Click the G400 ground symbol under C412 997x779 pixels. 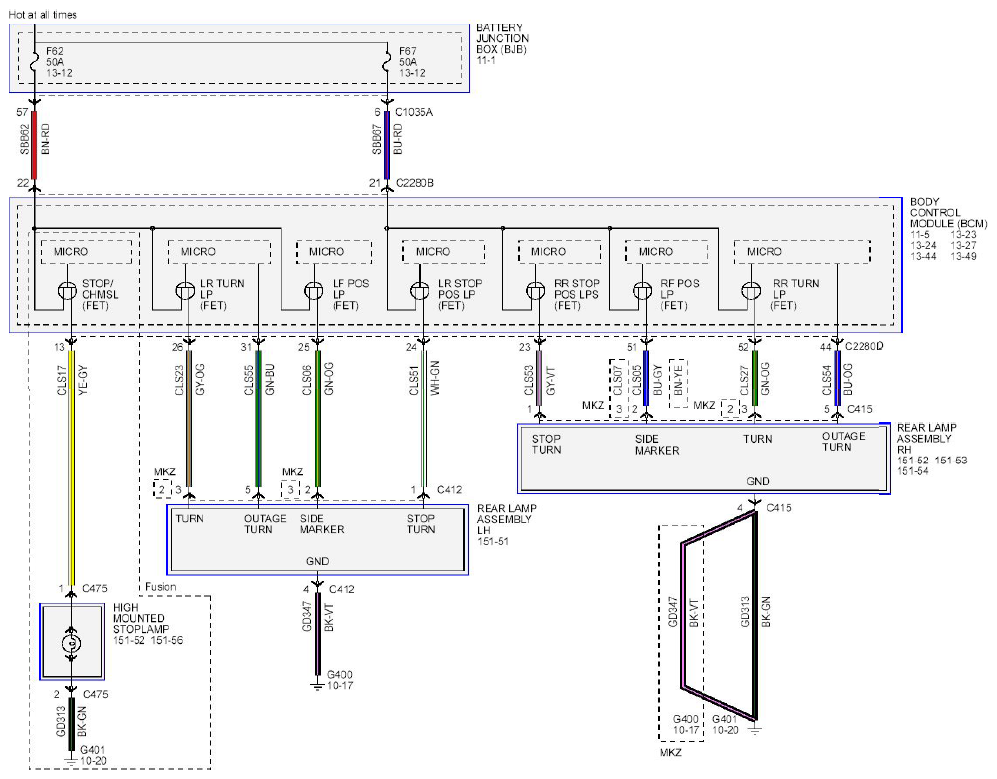click(317, 686)
